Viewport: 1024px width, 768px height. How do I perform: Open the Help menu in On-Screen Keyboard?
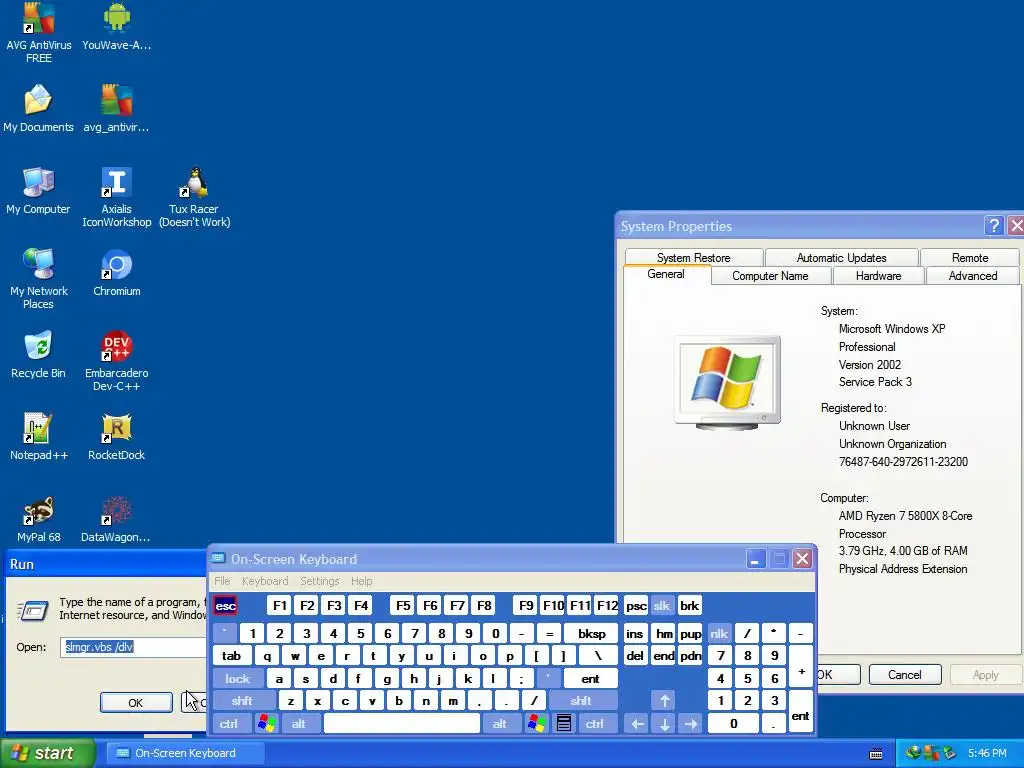pyautogui.click(x=361, y=581)
